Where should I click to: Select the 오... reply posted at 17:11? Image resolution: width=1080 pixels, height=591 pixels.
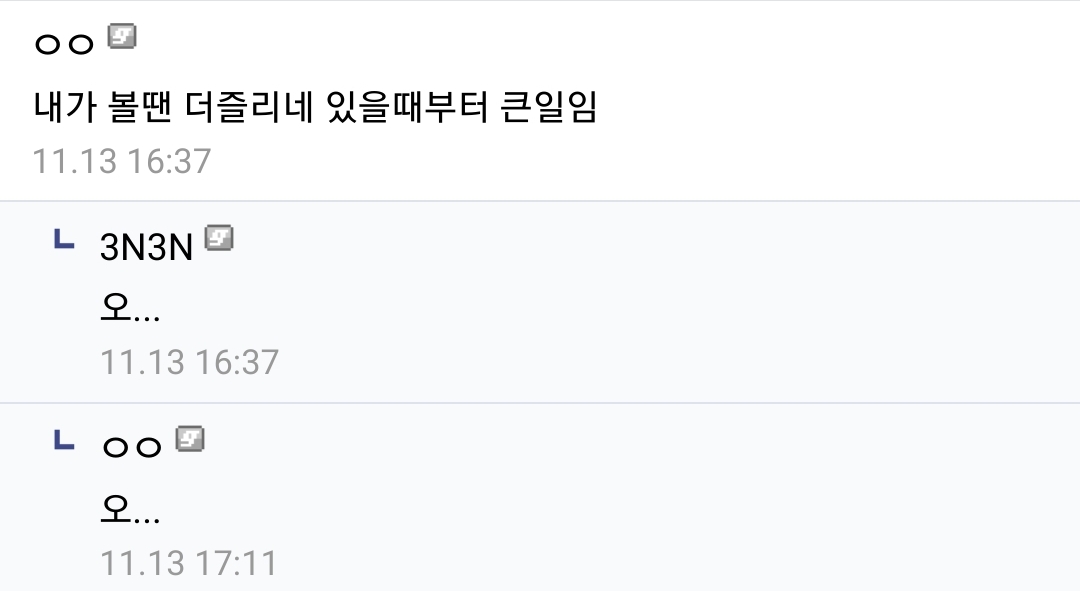point(130,509)
